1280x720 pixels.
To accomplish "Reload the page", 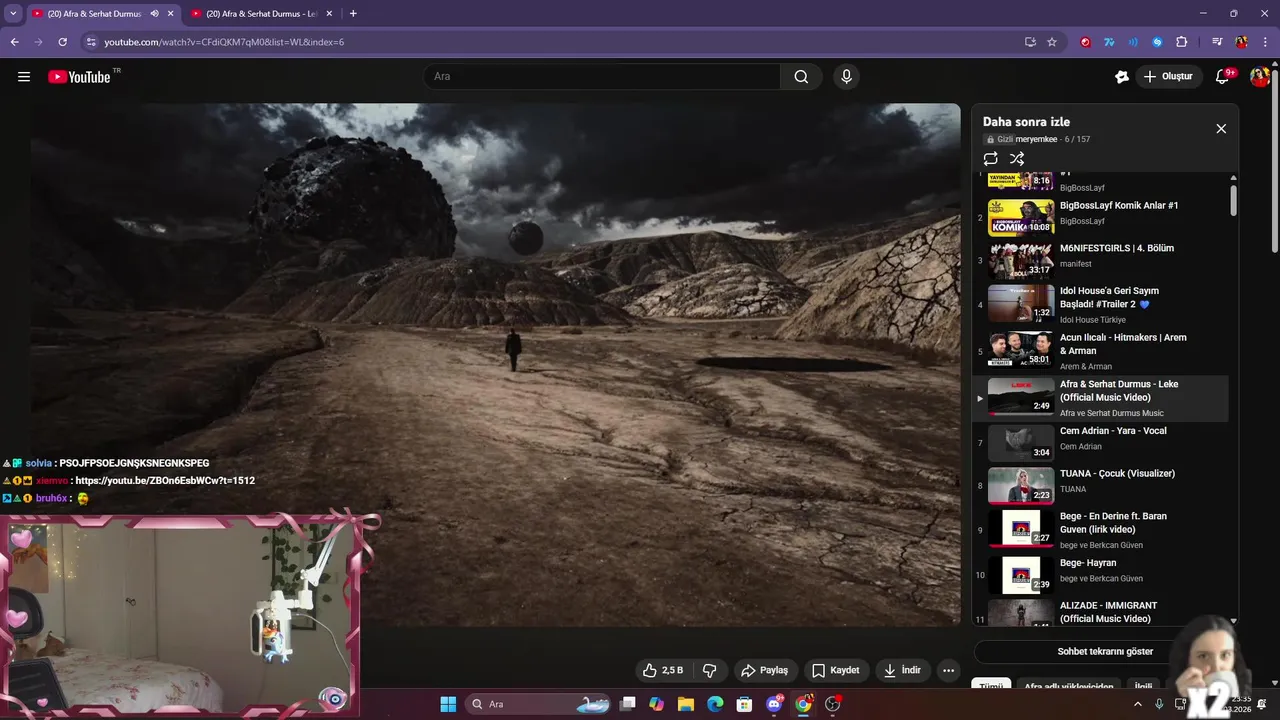I will (x=62, y=42).
